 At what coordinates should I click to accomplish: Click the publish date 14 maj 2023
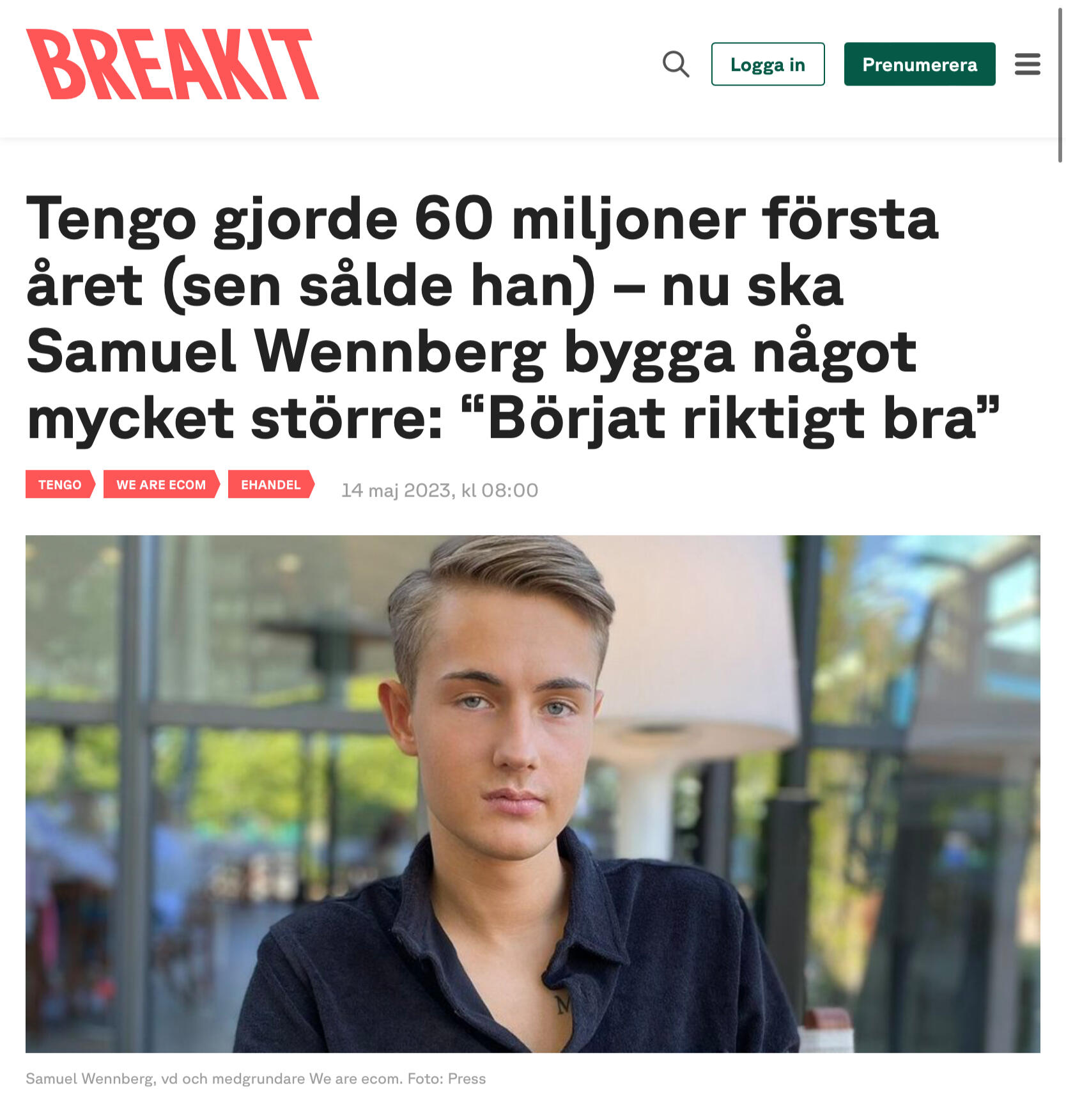(x=398, y=490)
